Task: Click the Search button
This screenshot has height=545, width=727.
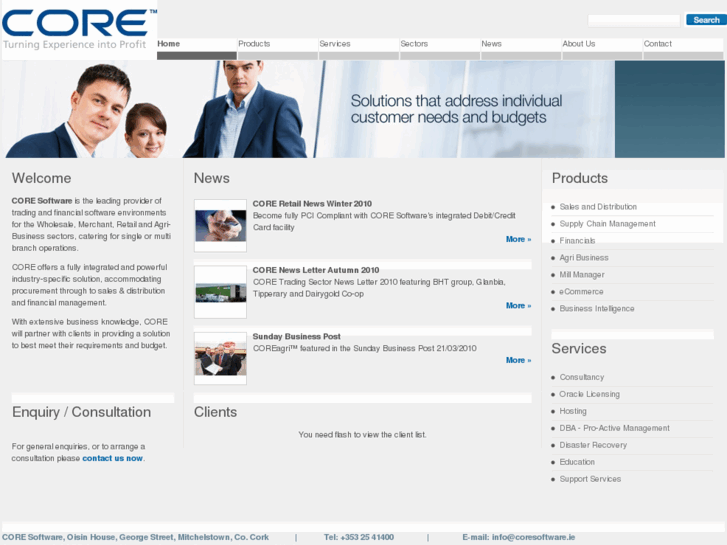Action: click(706, 20)
